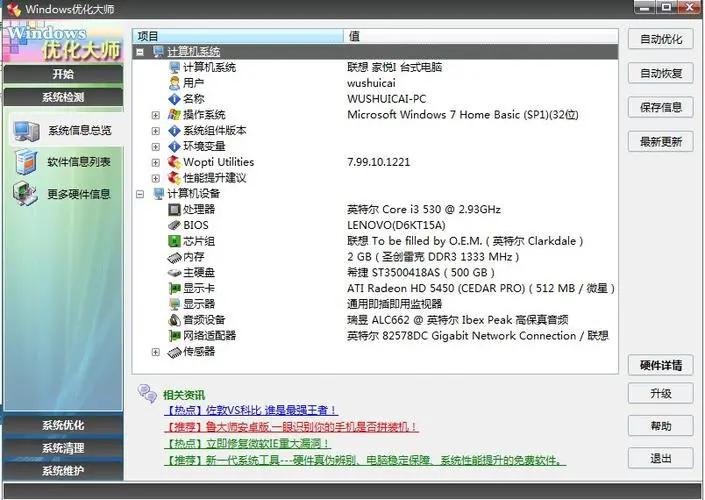Expand the 操作系统 node

[x=156, y=115]
